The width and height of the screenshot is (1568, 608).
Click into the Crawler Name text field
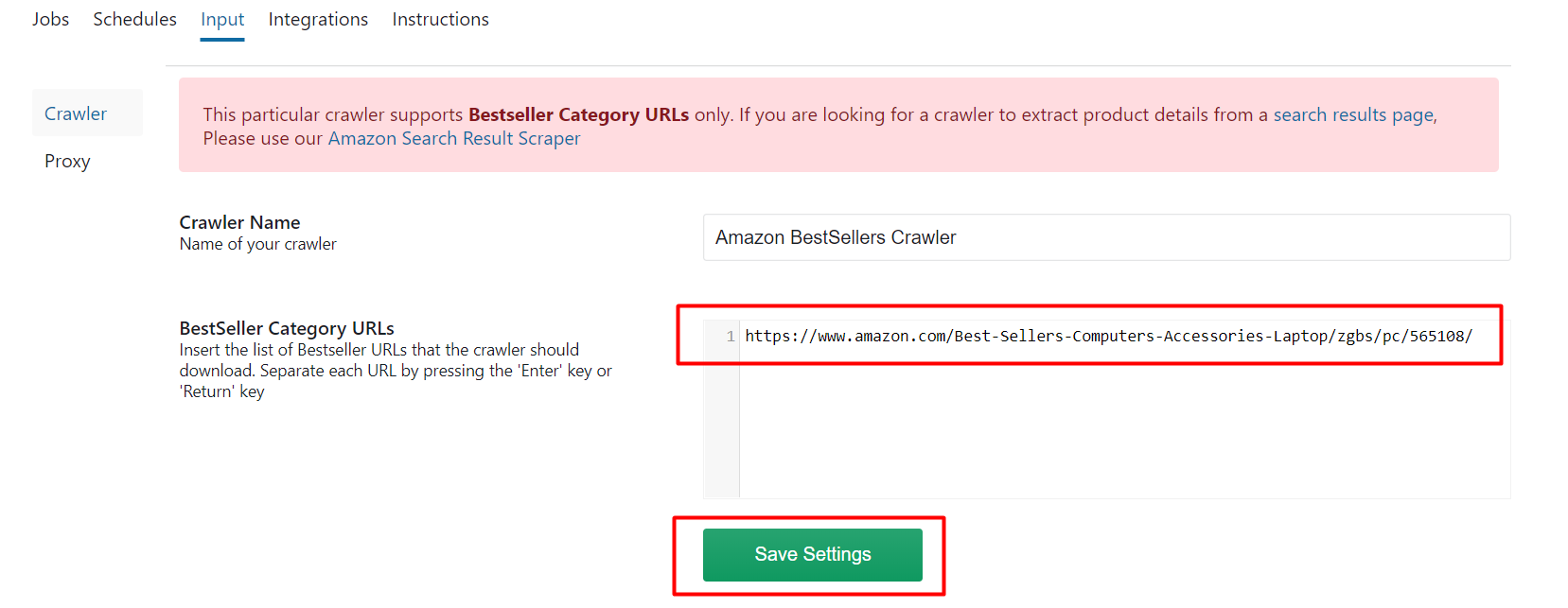1106,237
